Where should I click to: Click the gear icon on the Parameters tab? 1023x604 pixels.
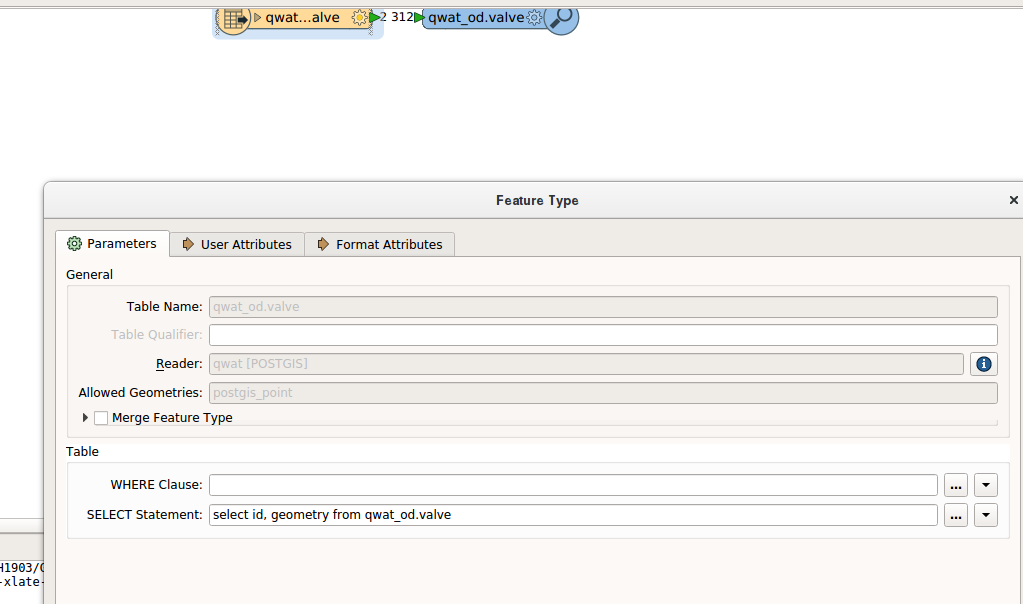click(x=73, y=243)
